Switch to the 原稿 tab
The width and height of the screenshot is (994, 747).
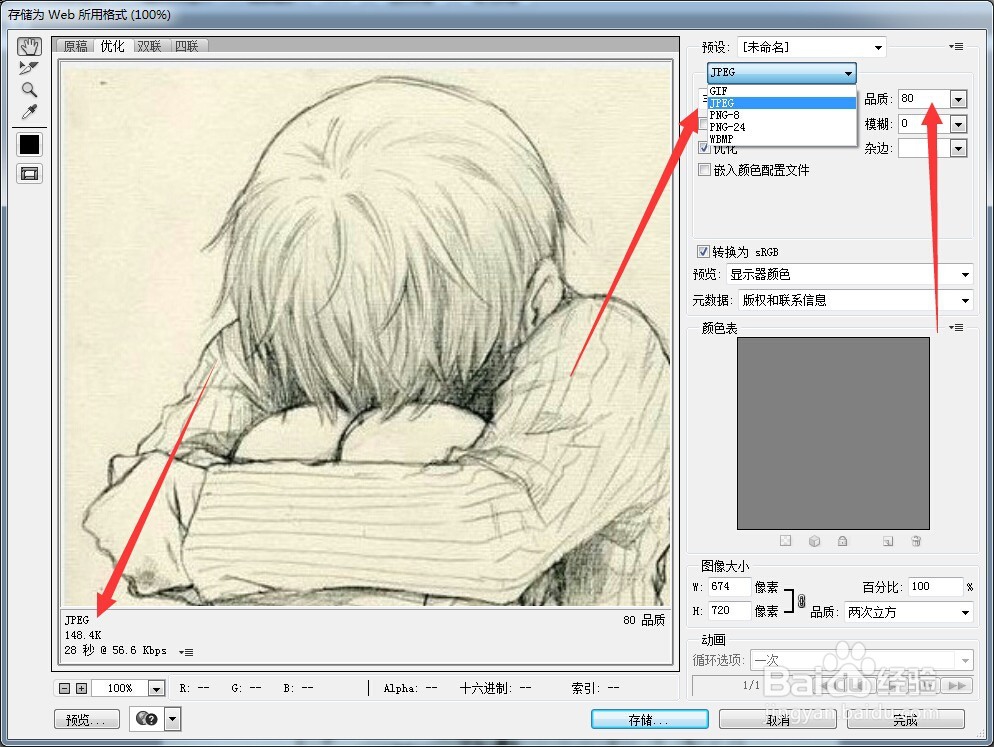(75, 46)
